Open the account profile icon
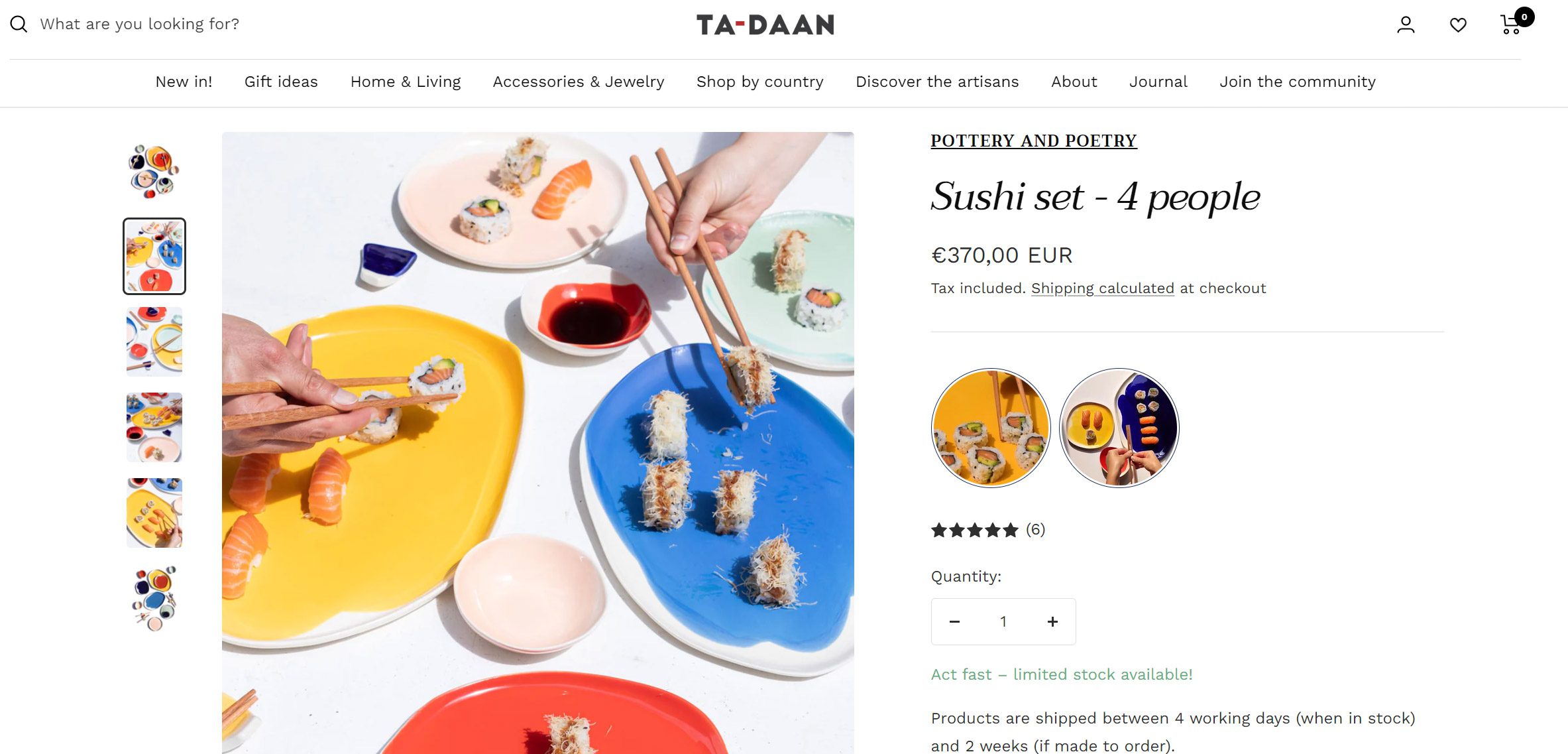This screenshot has width=1568, height=754. [x=1406, y=25]
